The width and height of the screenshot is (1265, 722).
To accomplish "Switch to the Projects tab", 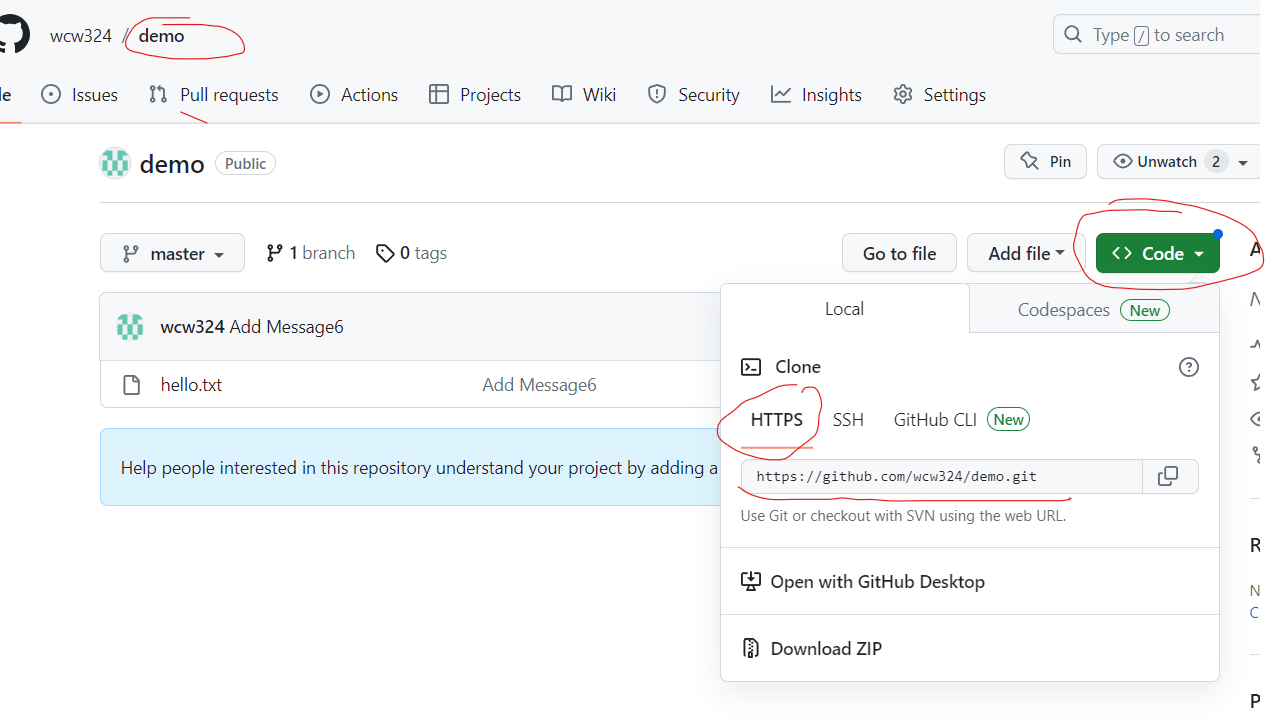I will tap(475, 94).
